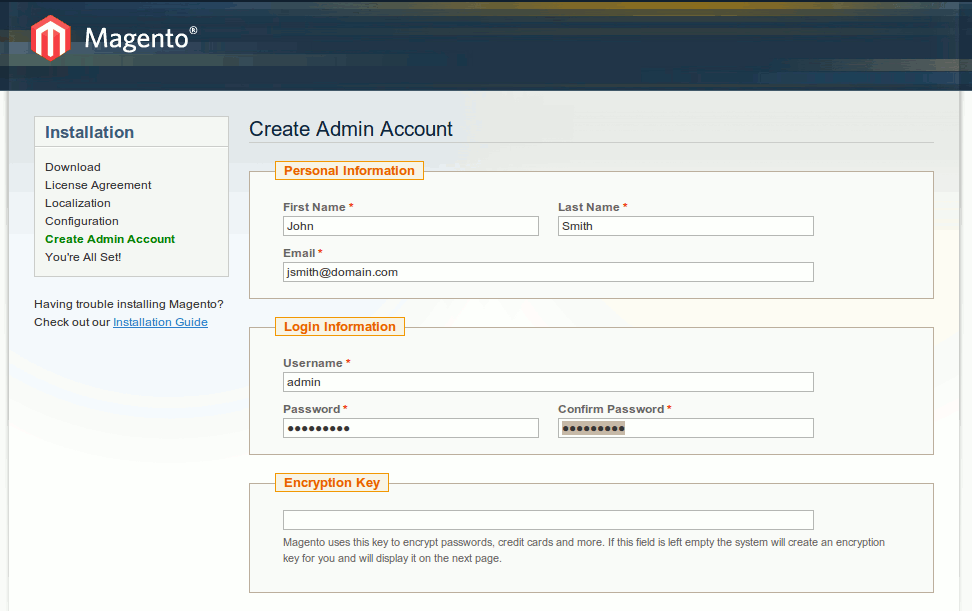Click the Encryption Key section legend

[332, 483]
